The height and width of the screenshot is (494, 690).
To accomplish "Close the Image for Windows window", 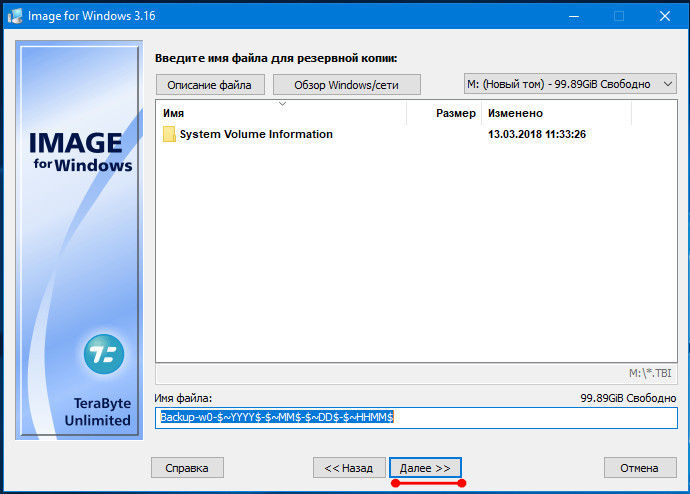I will [665, 16].
